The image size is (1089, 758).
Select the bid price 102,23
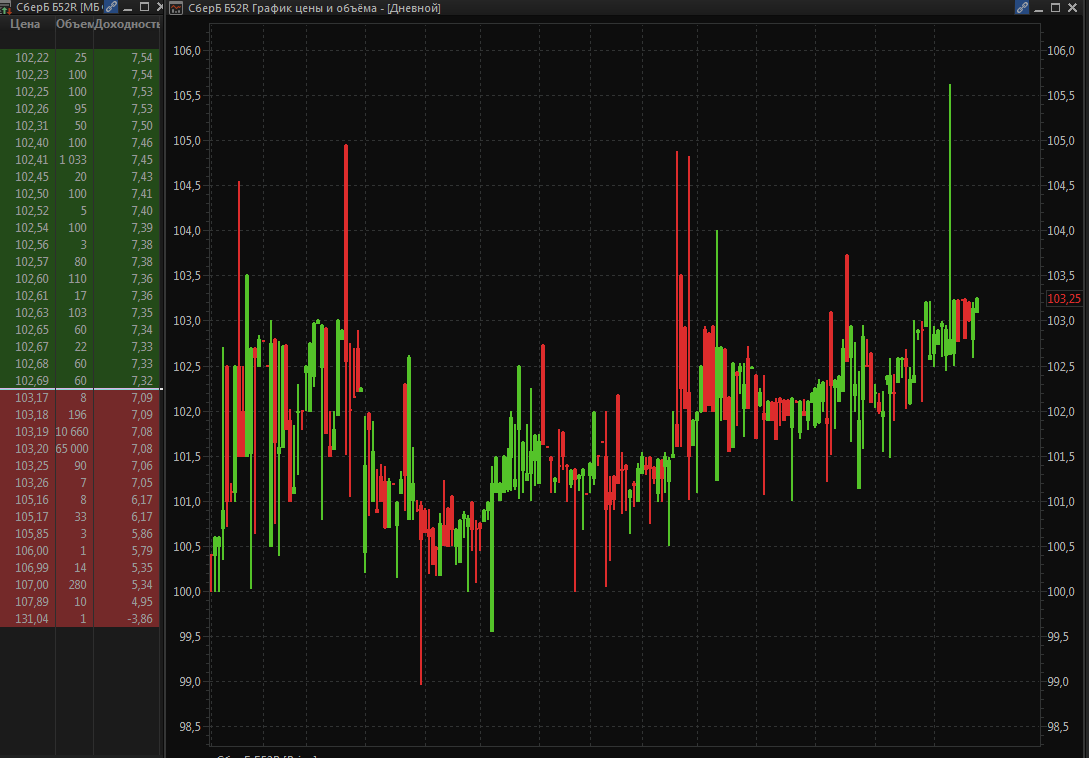click(32, 75)
